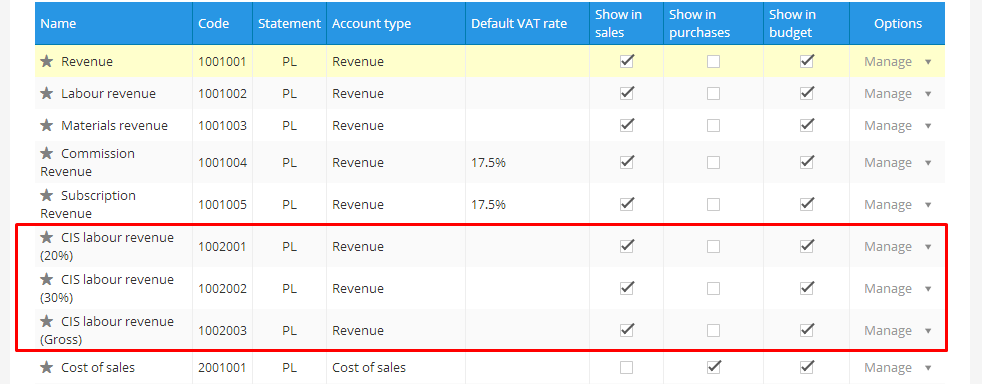Click the Options column header
Screen dimensions: 982x384
[898, 24]
